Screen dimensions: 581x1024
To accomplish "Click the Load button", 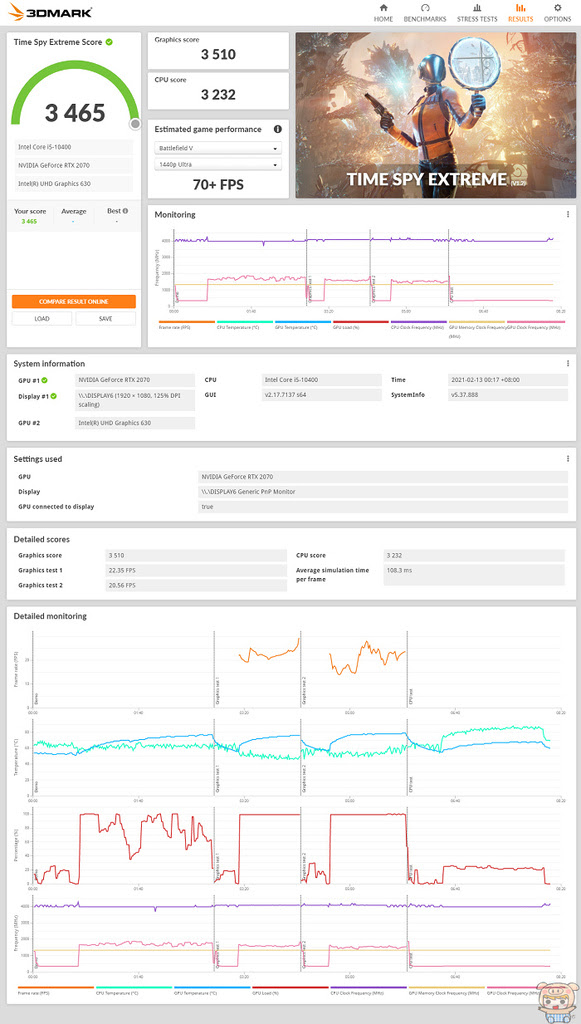I will click(x=42, y=319).
